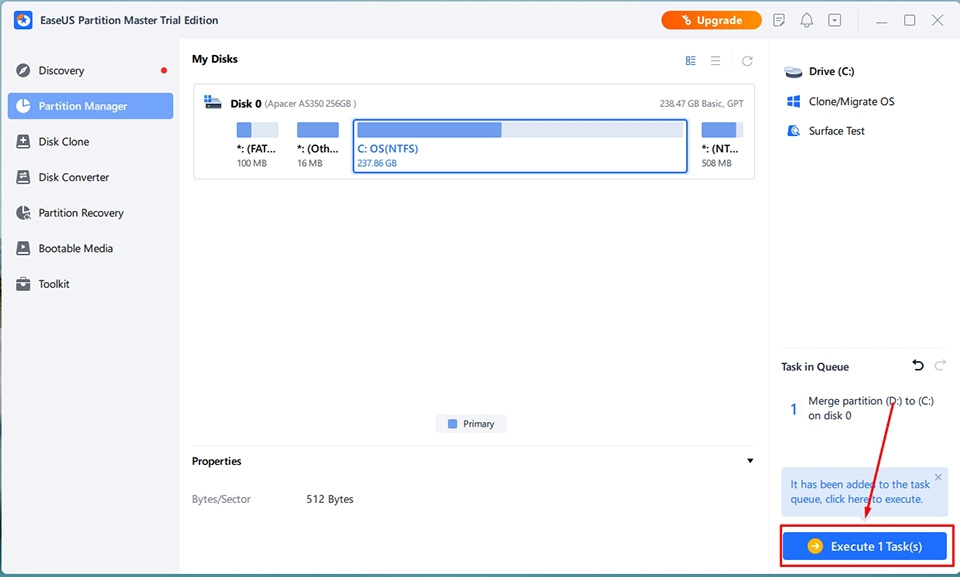The image size is (960, 577).
Task: Select the 508 MB NTFS partition
Action: [x=722, y=146]
